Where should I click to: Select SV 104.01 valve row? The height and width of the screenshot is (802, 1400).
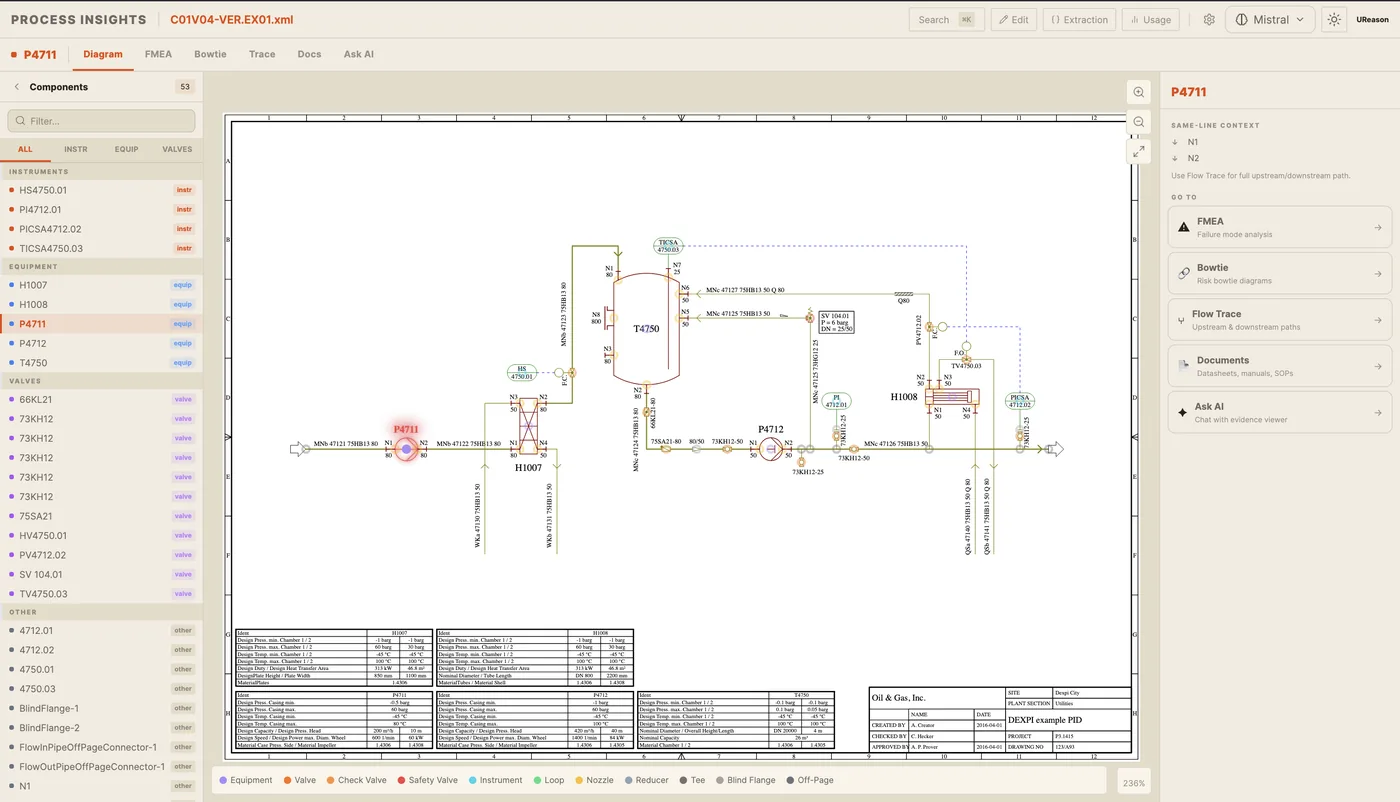(101, 574)
